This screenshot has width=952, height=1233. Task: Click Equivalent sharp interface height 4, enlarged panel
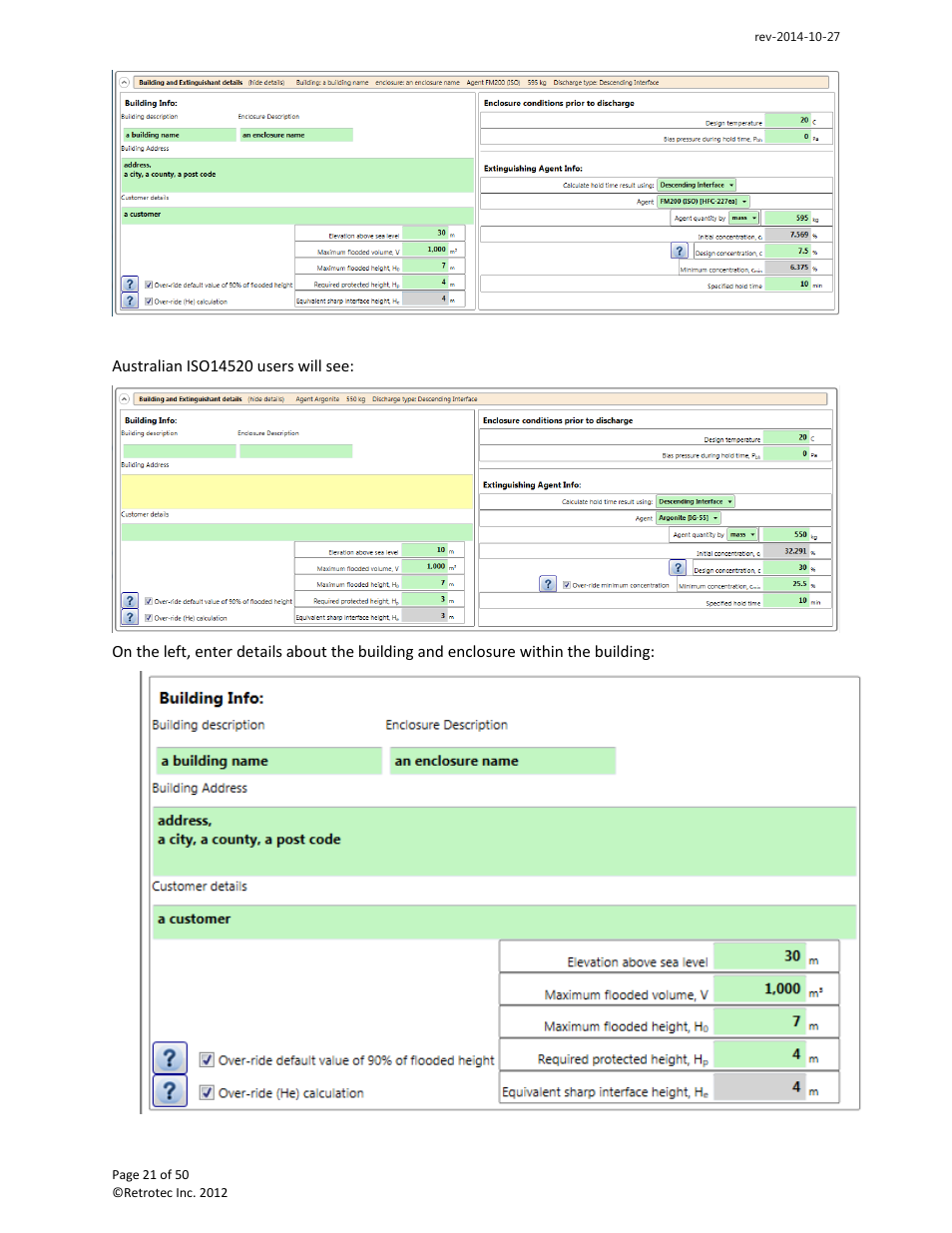tap(759, 1087)
